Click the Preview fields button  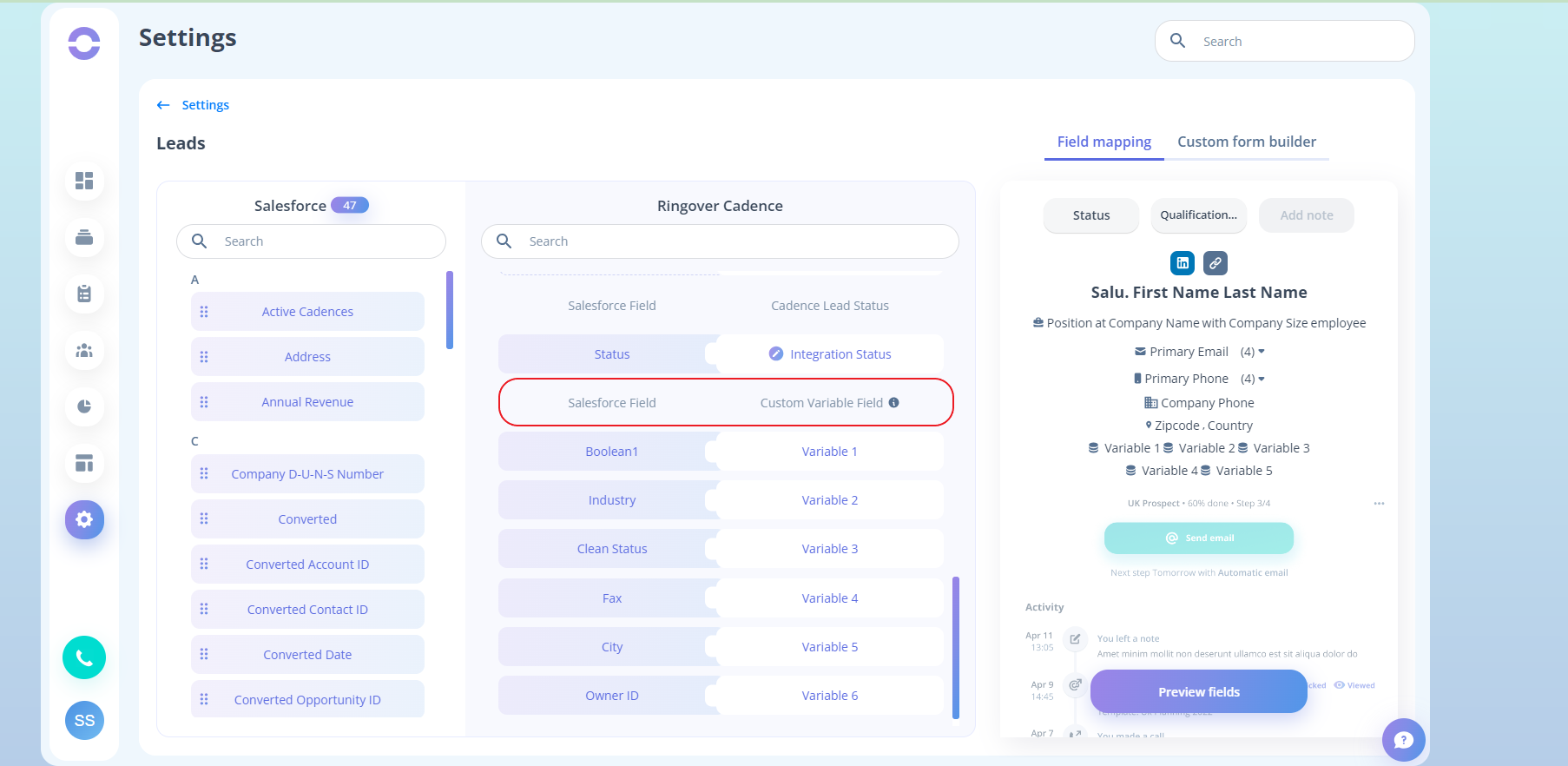(x=1199, y=691)
